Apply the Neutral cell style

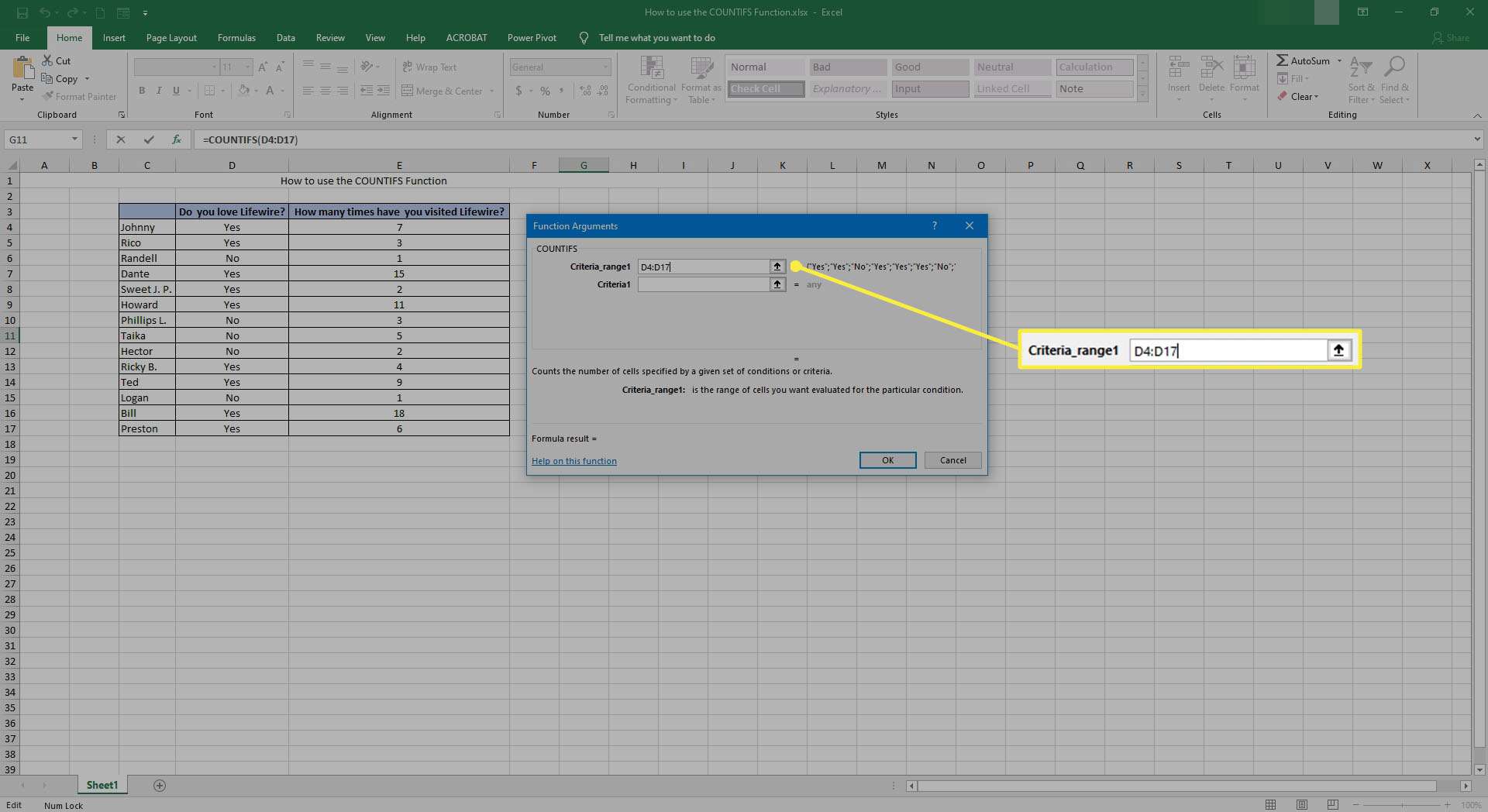pyautogui.click(x=1011, y=67)
